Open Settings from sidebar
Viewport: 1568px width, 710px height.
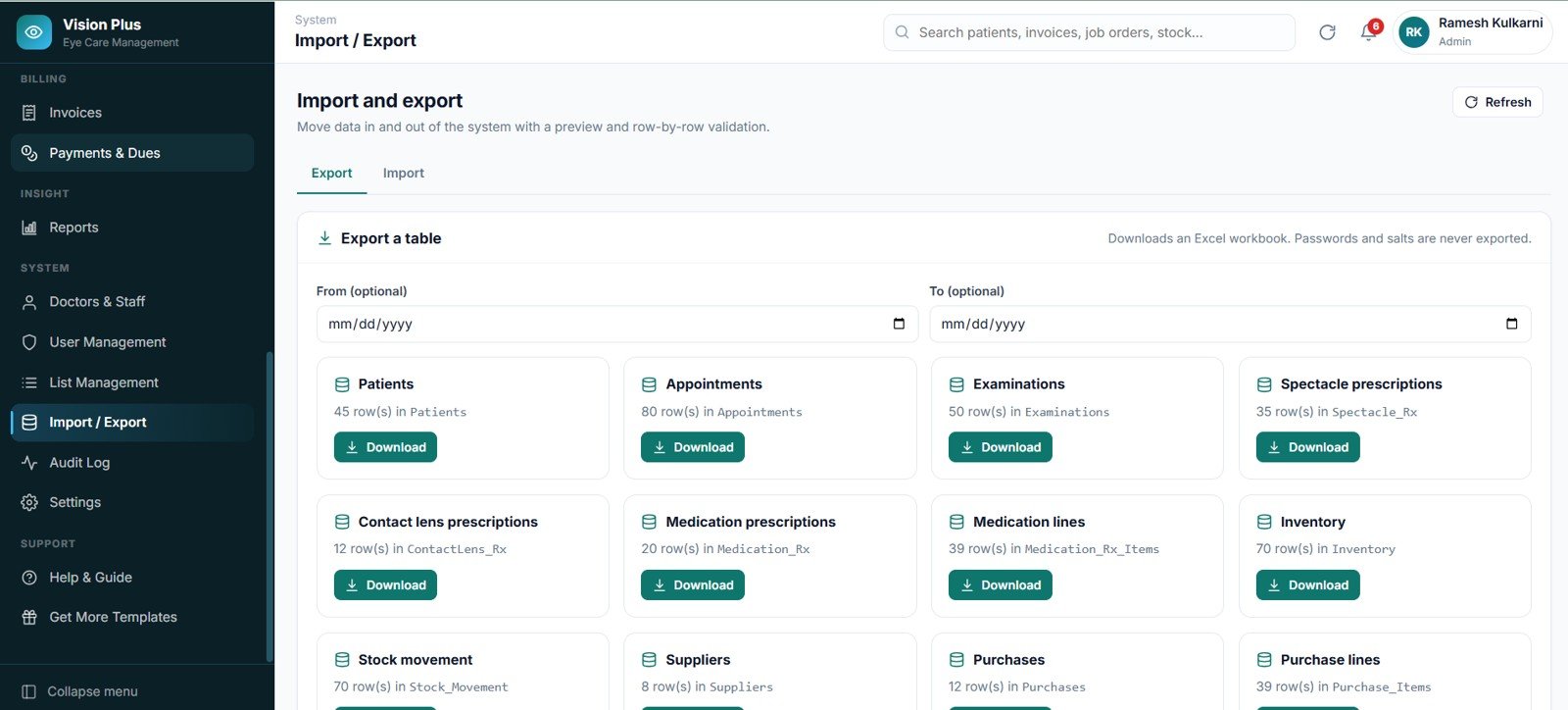click(x=132, y=502)
